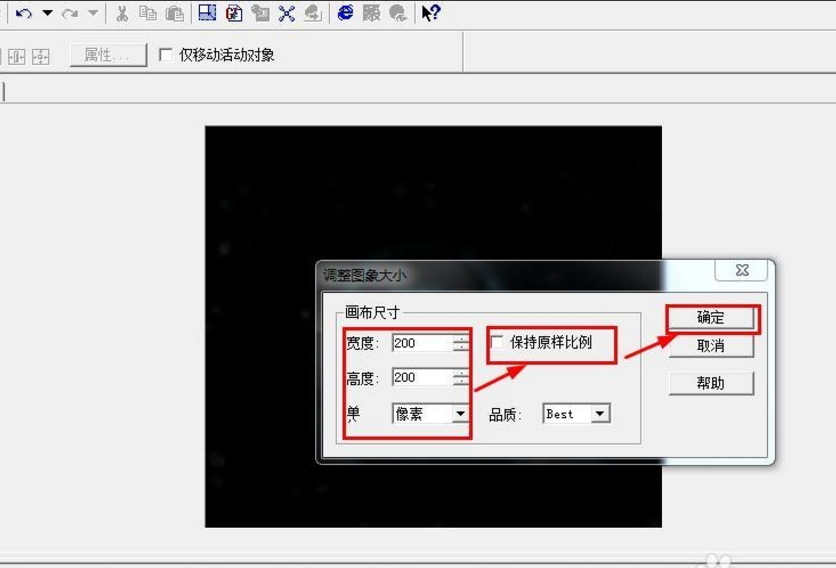
Task: Toggle 保持原样比例 checkbox
Action: (497, 342)
